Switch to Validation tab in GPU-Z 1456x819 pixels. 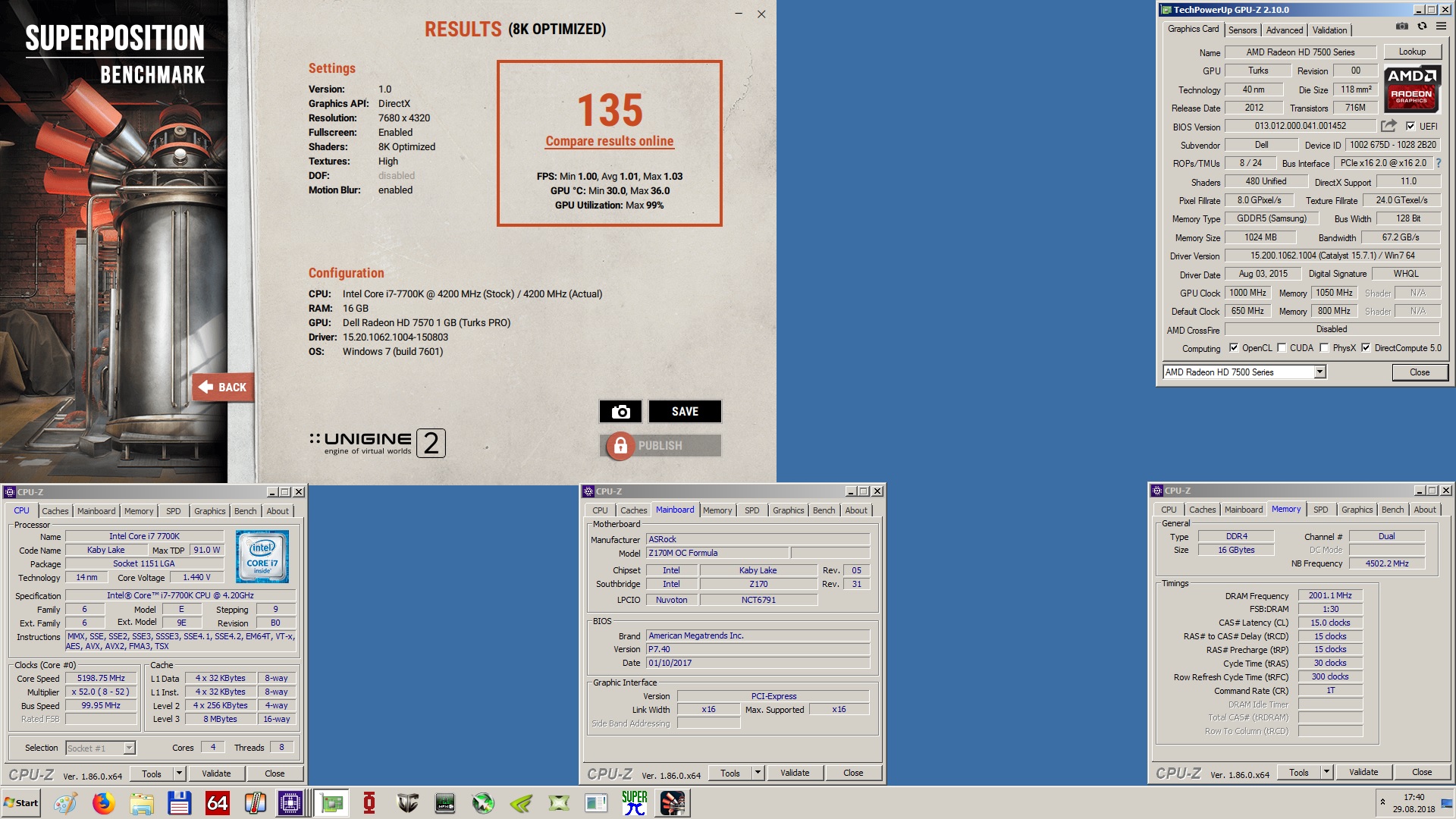[1329, 30]
